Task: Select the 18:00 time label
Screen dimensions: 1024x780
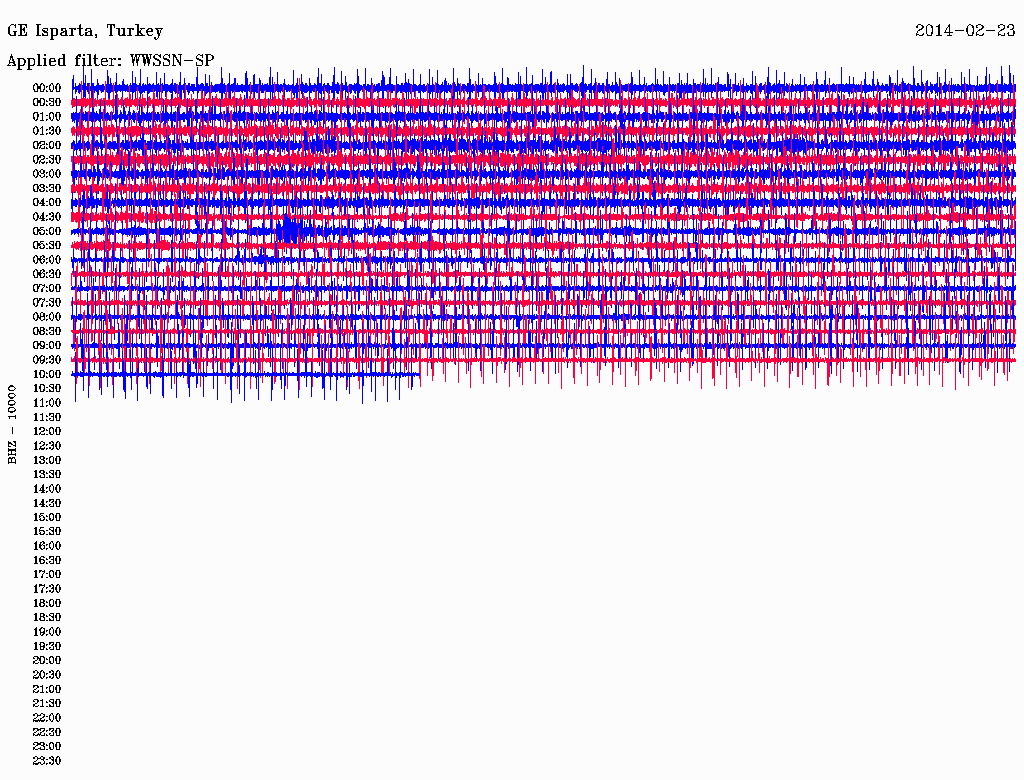Action: point(47,604)
